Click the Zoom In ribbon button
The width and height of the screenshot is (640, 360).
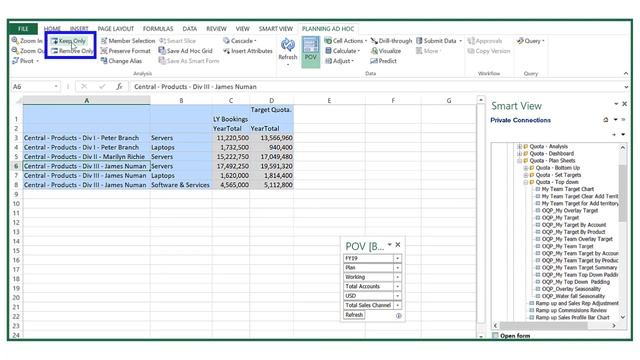pyautogui.click(x=27, y=41)
